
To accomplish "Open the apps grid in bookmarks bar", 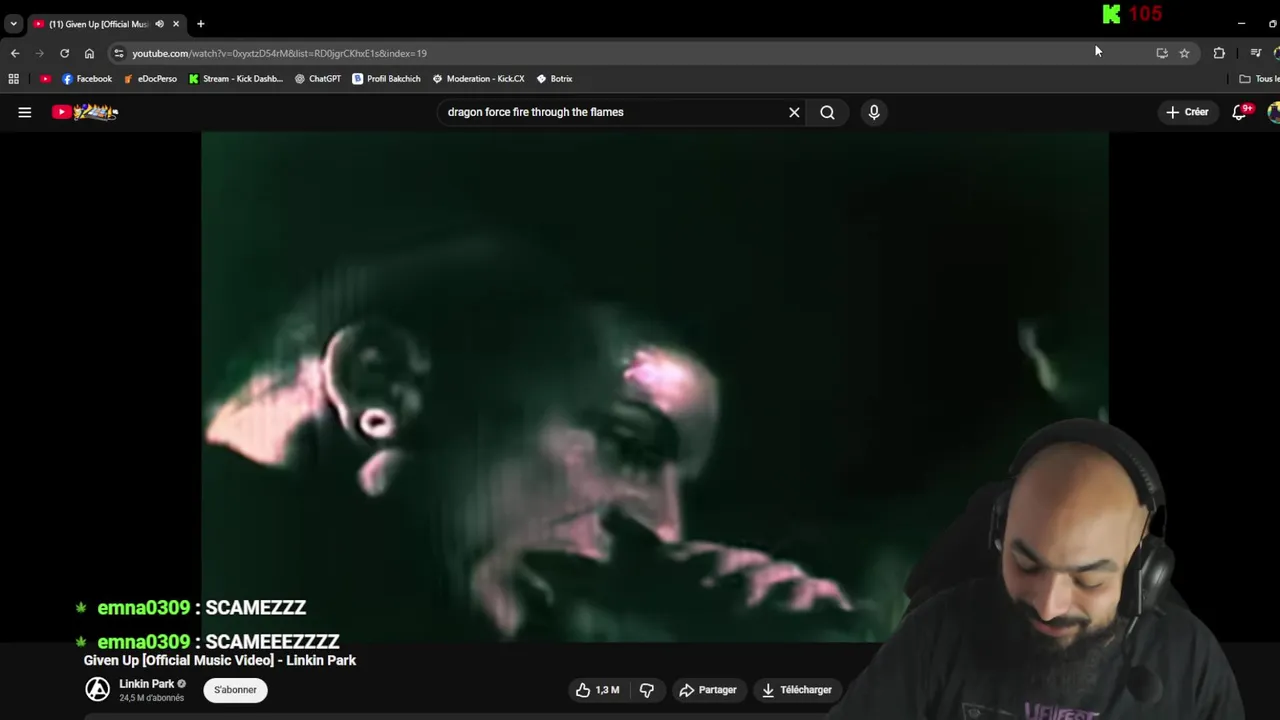I will click(13, 79).
